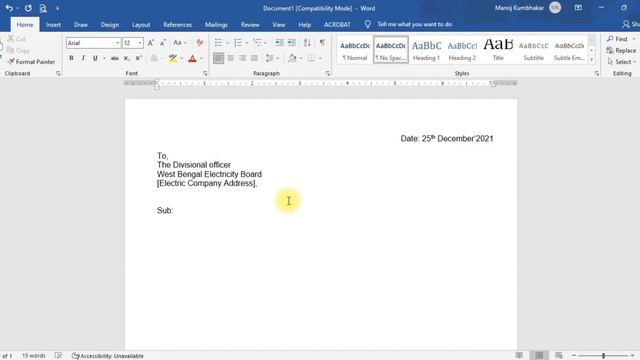This screenshot has height=360, width=640.
Task: Expand the Font dialog launcher
Action: pos(205,73)
